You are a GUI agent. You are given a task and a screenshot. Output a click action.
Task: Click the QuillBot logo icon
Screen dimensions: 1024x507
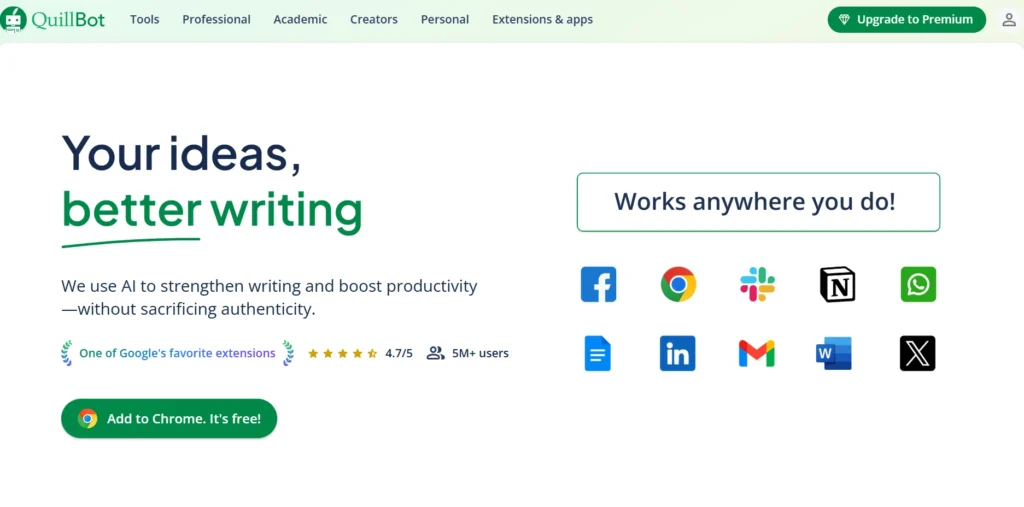(13, 19)
